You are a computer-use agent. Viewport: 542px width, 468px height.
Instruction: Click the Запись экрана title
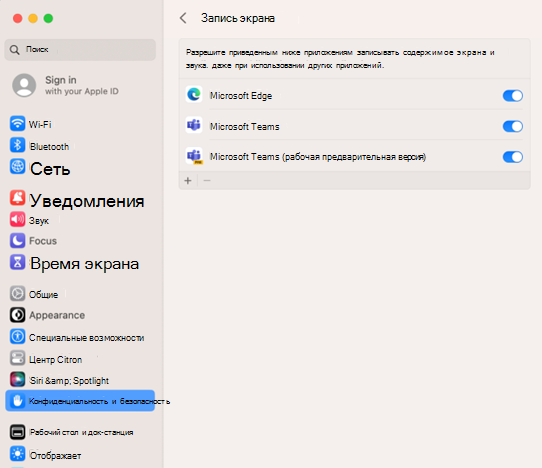coord(238,18)
